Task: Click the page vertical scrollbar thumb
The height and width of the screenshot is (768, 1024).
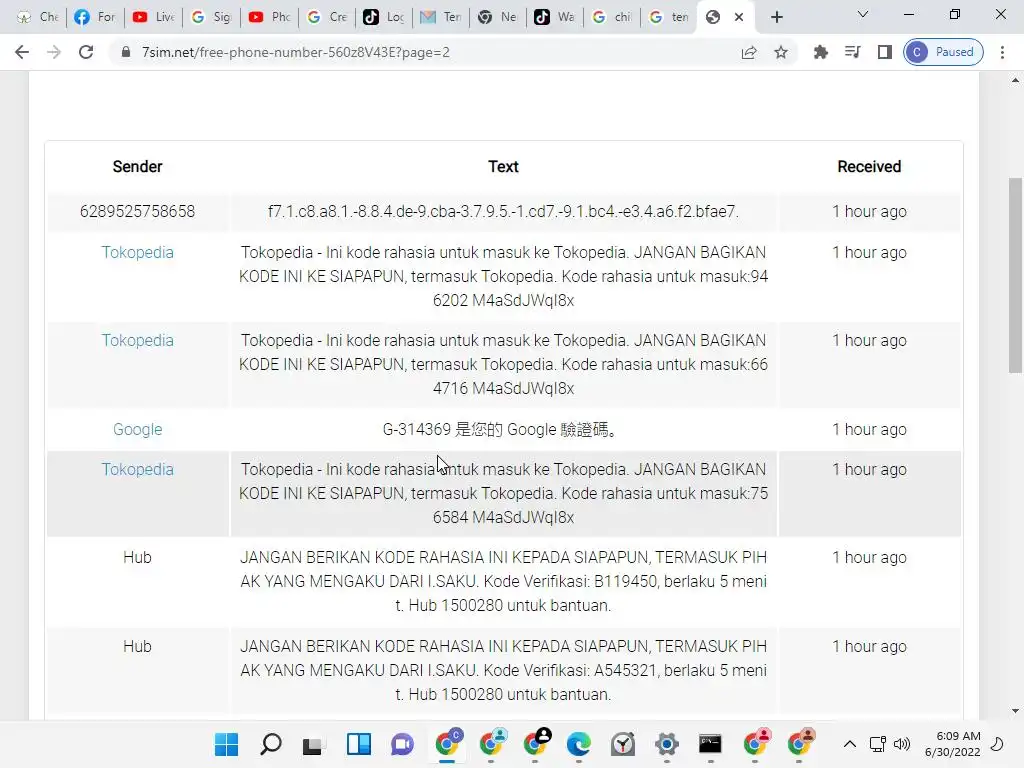Action: pyautogui.click(x=1015, y=274)
